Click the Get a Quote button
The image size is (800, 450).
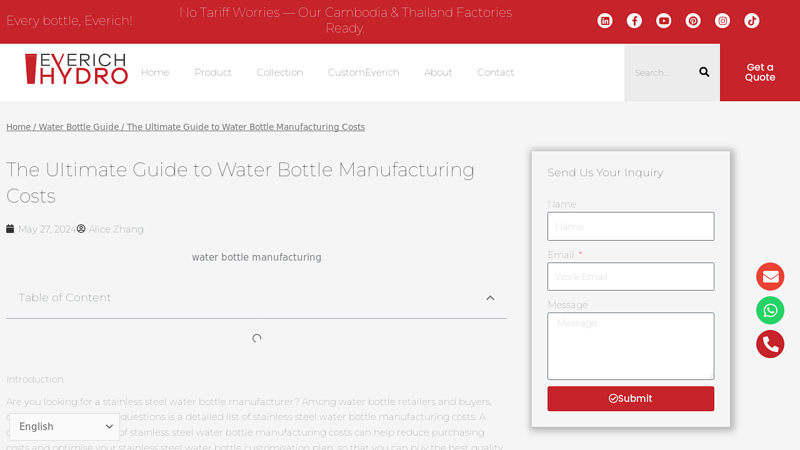[x=760, y=72]
